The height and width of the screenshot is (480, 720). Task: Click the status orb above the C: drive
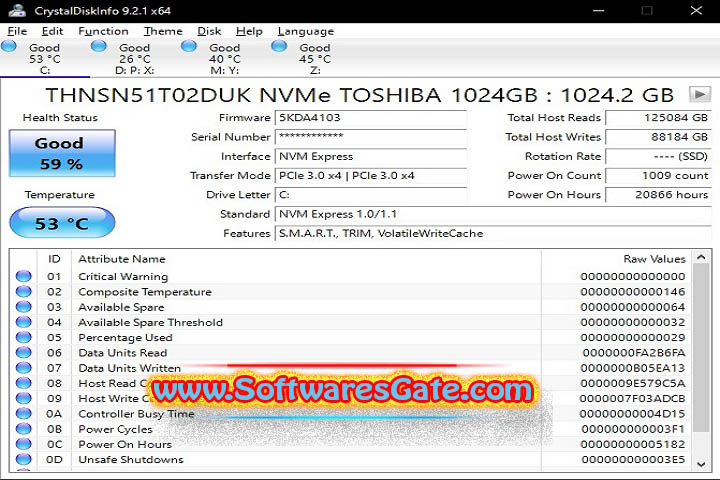pyautogui.click(x=9, y=46)
